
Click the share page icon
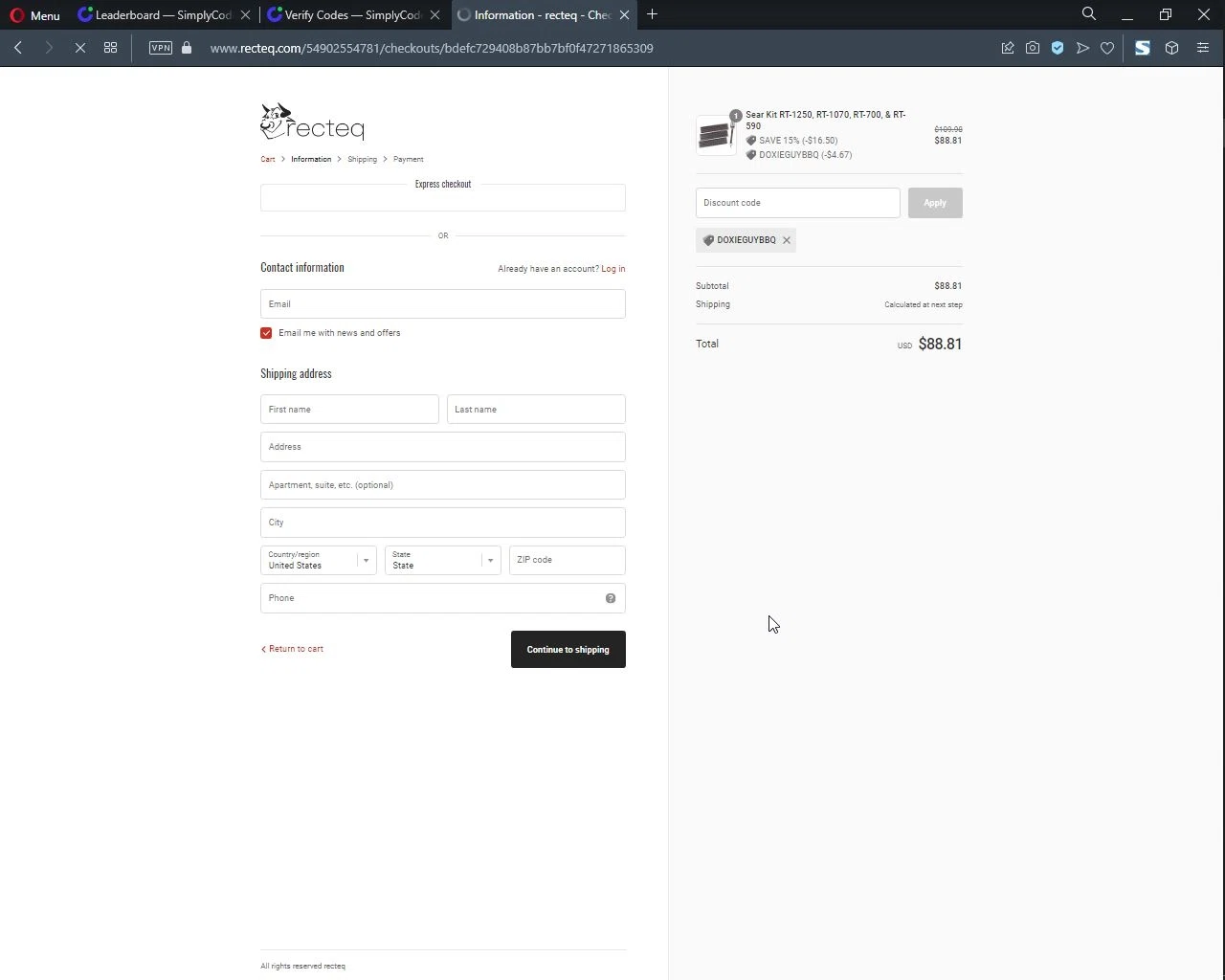click(1008, 48)
